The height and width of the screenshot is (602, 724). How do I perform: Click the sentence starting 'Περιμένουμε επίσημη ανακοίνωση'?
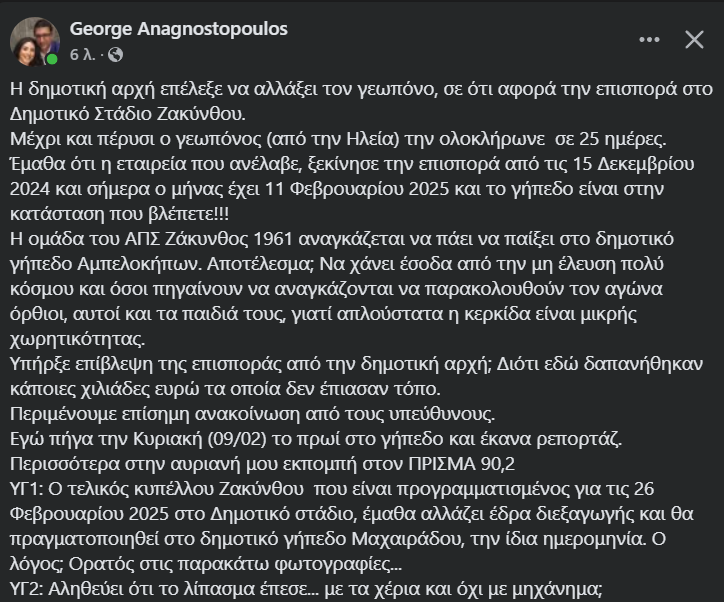253,414
